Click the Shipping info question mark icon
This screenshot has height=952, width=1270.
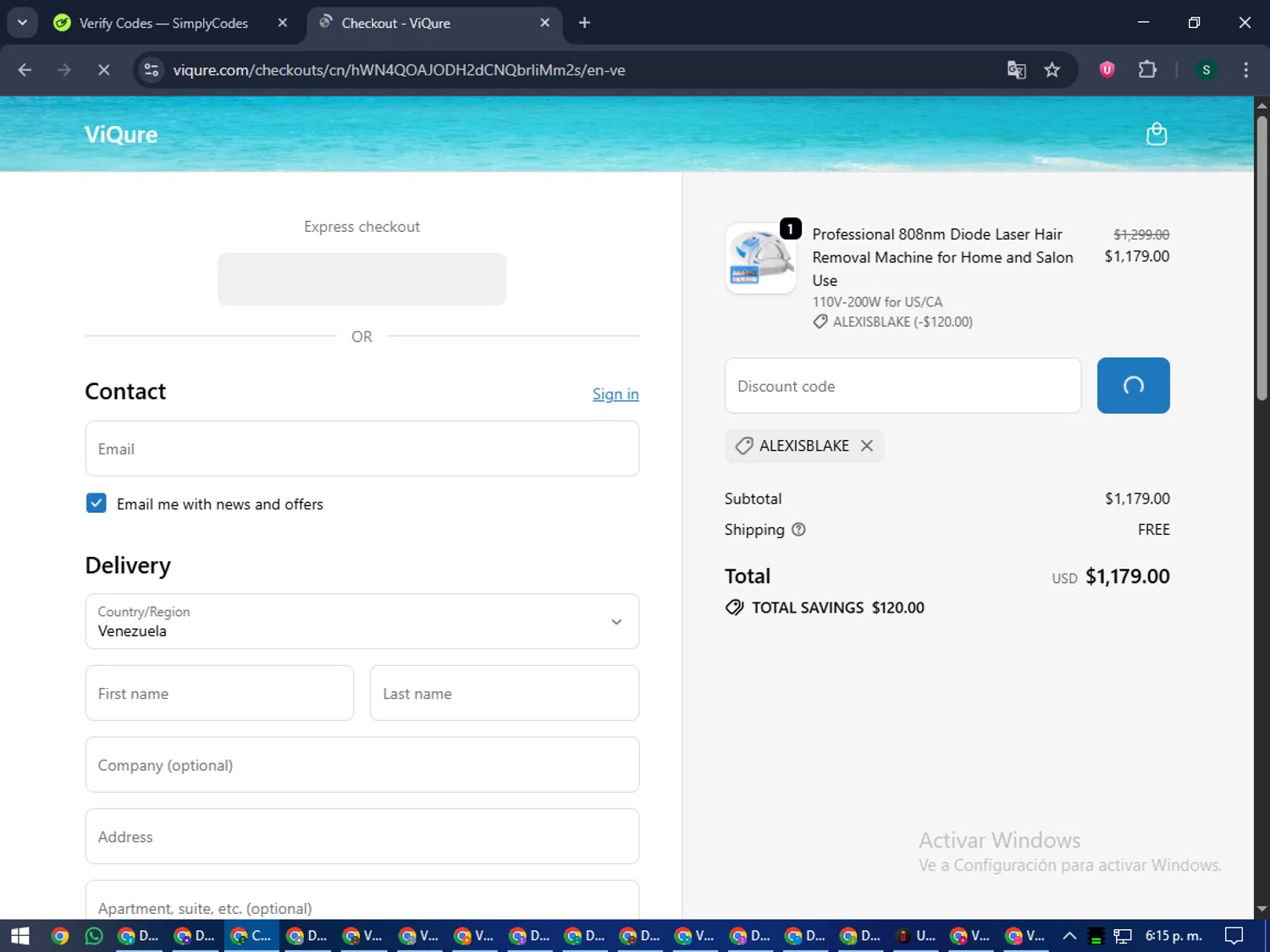tap(798, 530)
